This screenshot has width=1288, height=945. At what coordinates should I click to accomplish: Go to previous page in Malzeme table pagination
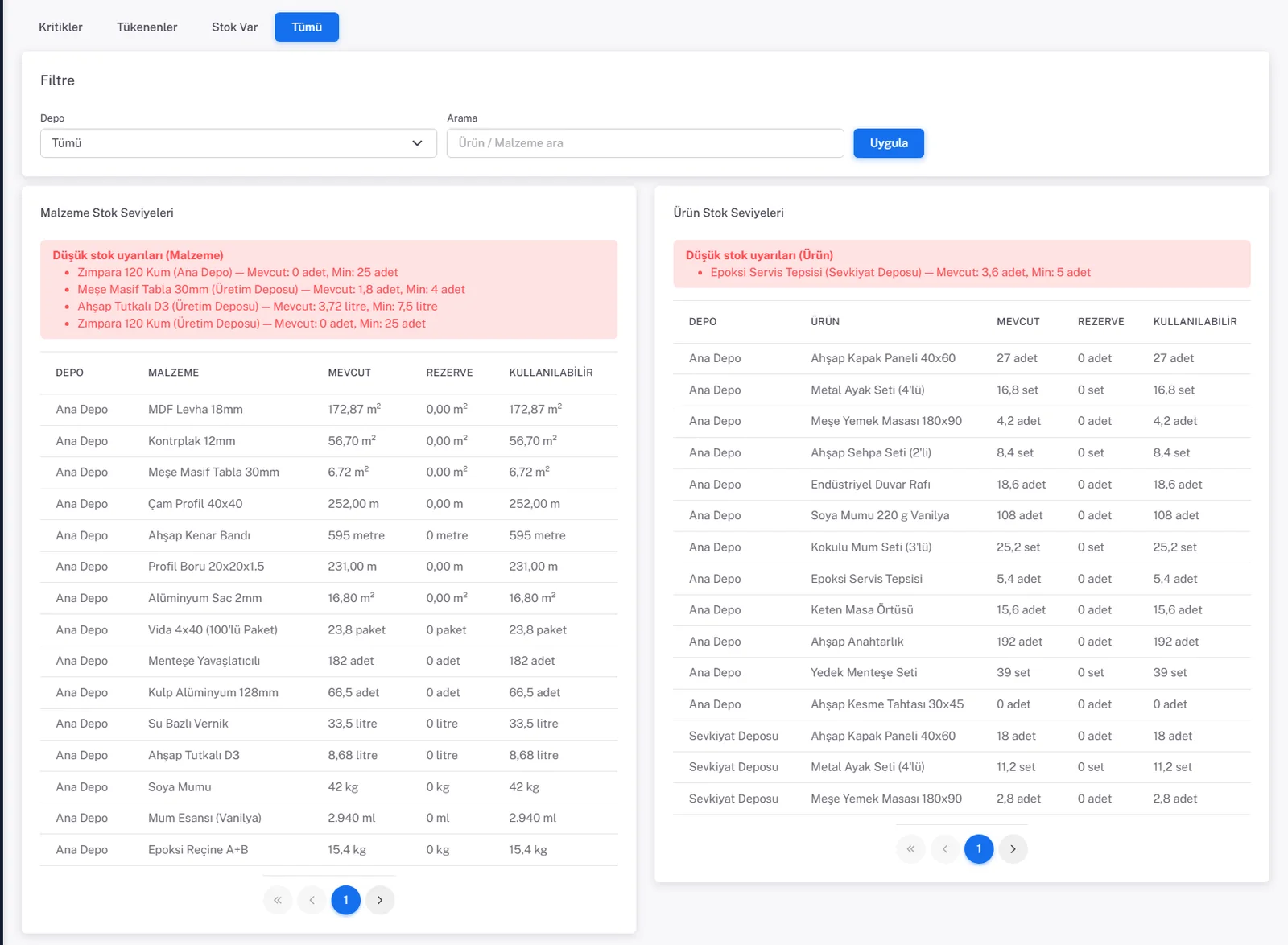pos(312,900)
